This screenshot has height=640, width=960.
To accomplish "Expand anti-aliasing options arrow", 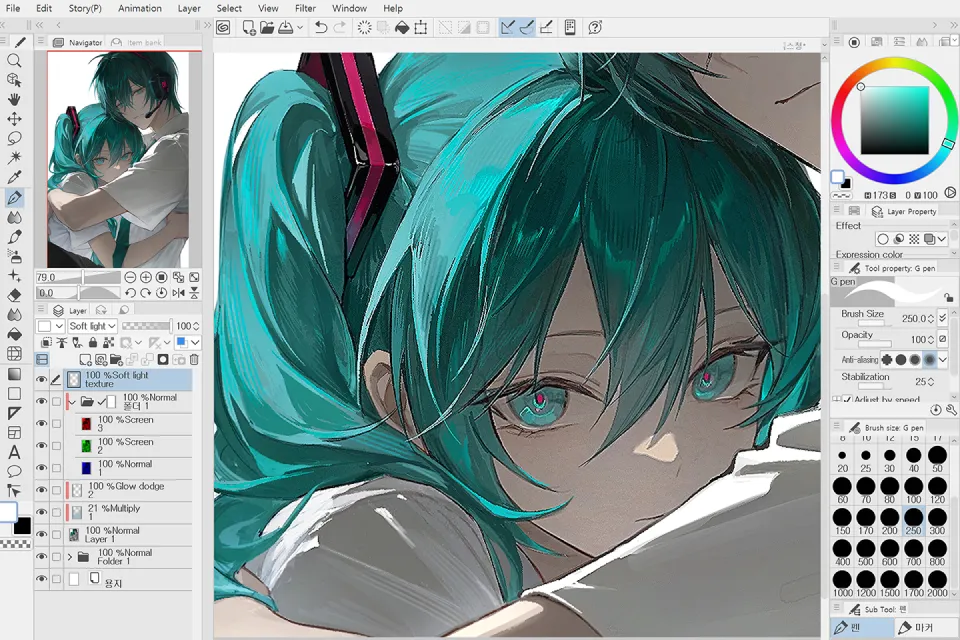I will pos(943,360).
